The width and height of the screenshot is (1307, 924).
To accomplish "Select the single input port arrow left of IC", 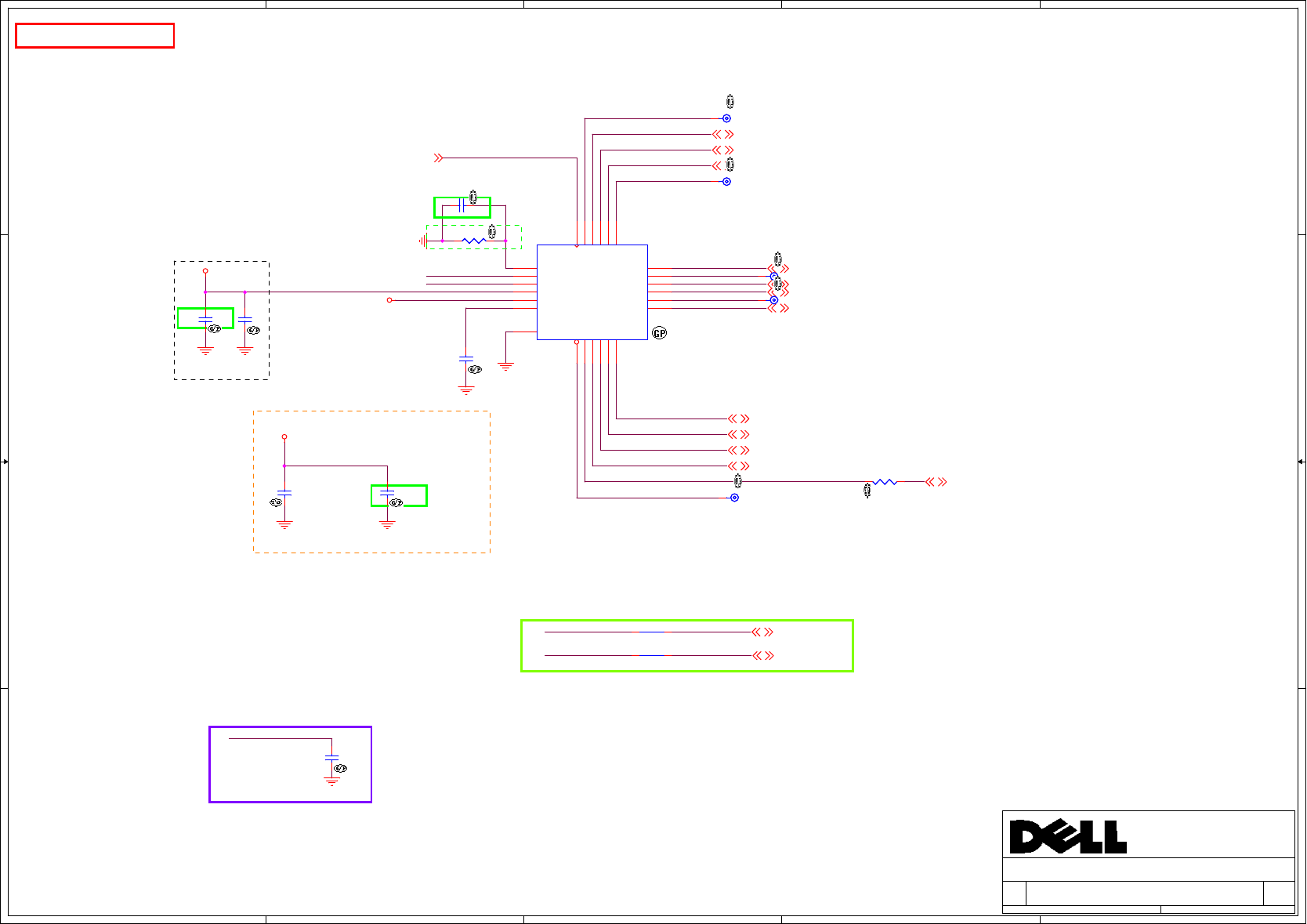I will coord(439,158).
